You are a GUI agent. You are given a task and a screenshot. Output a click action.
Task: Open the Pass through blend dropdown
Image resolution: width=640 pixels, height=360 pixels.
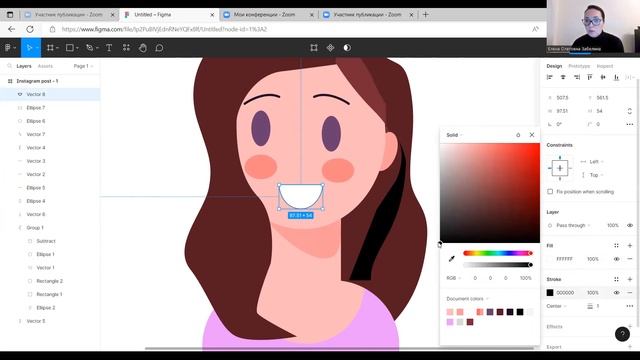[x=573, y=225]
